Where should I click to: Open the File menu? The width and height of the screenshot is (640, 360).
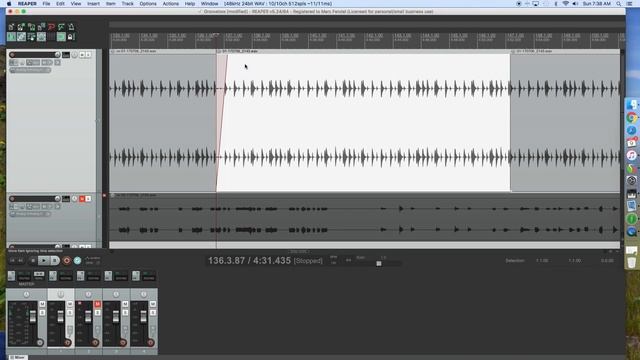[46, 3]
